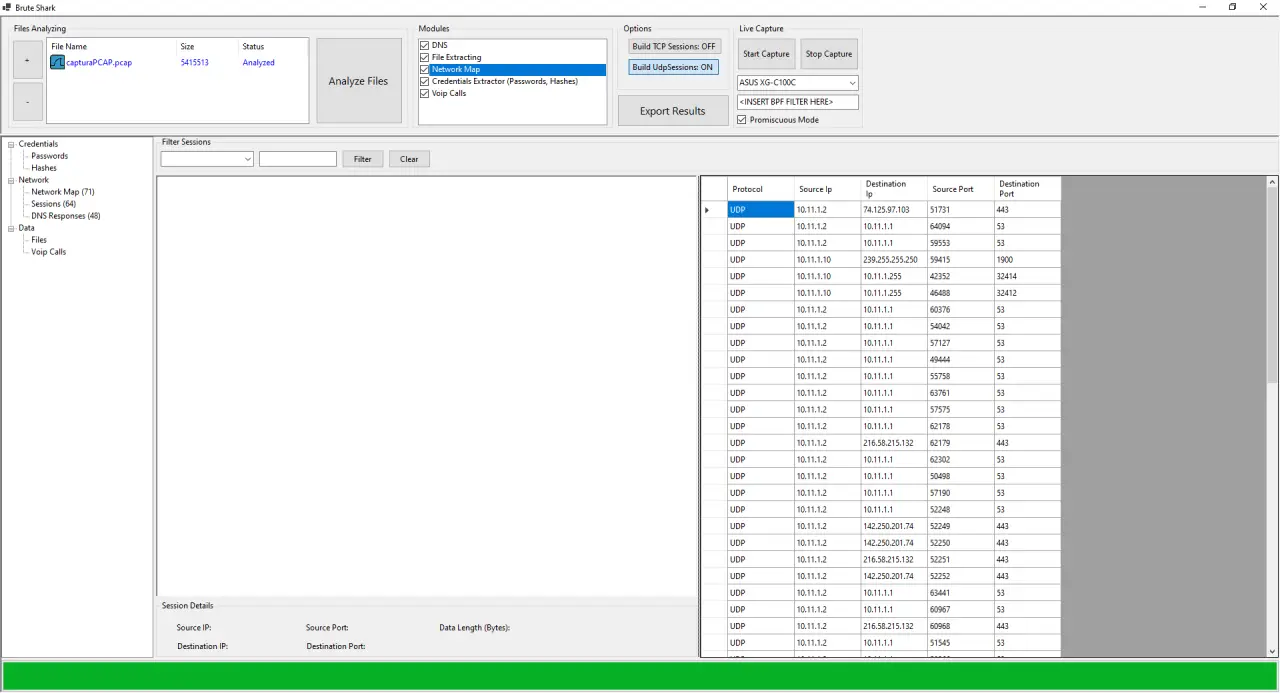The image size is (1280, 693).
Task: Click Start Capture button
Action: click(766, 54)
